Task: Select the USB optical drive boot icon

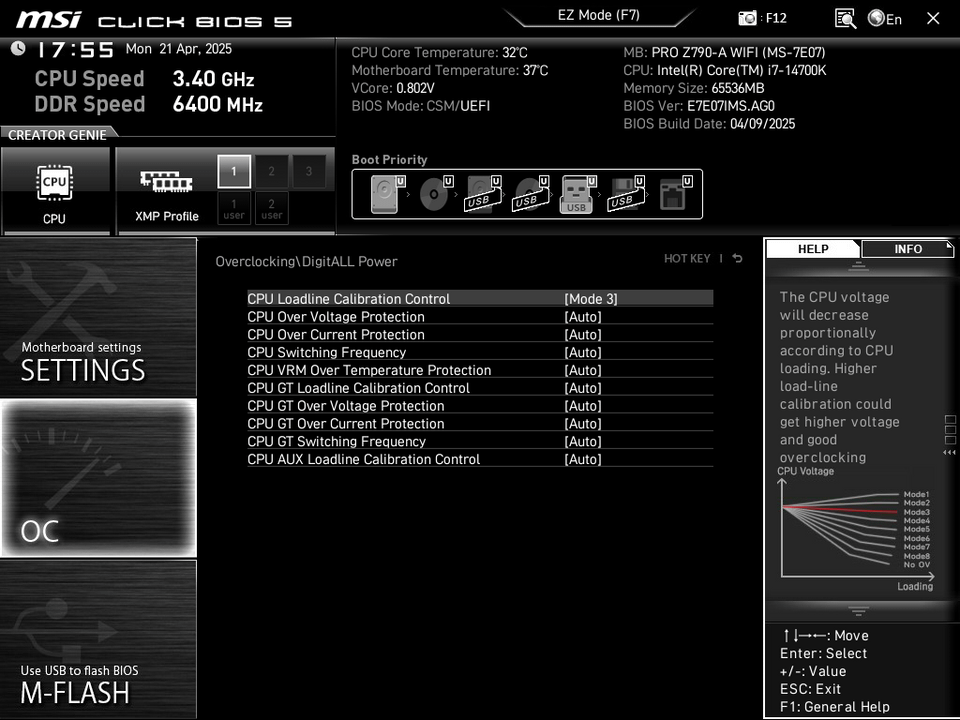Action: (x=531, y=194)
